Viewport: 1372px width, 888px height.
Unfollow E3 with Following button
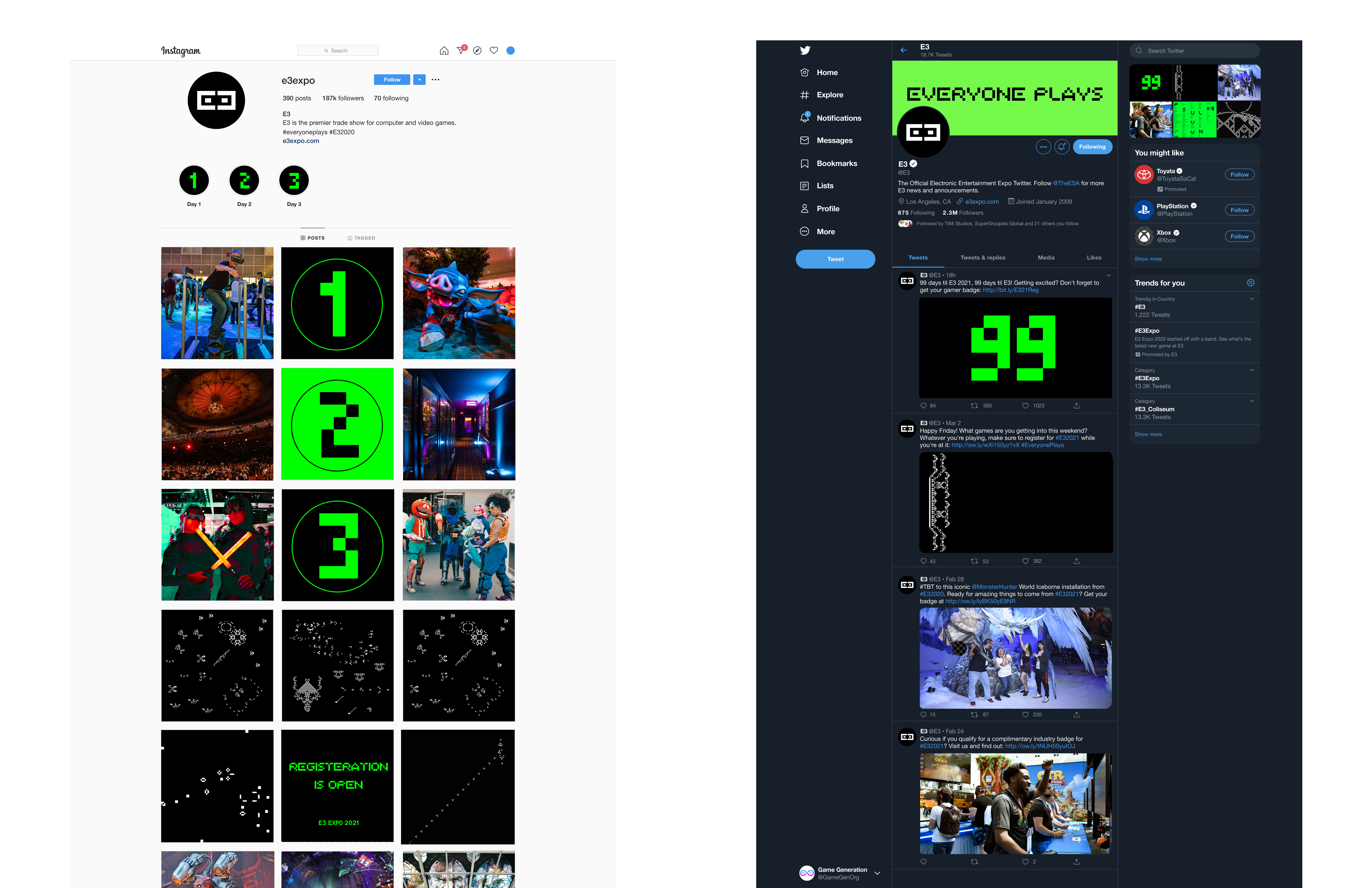[x=1092, y=147]
